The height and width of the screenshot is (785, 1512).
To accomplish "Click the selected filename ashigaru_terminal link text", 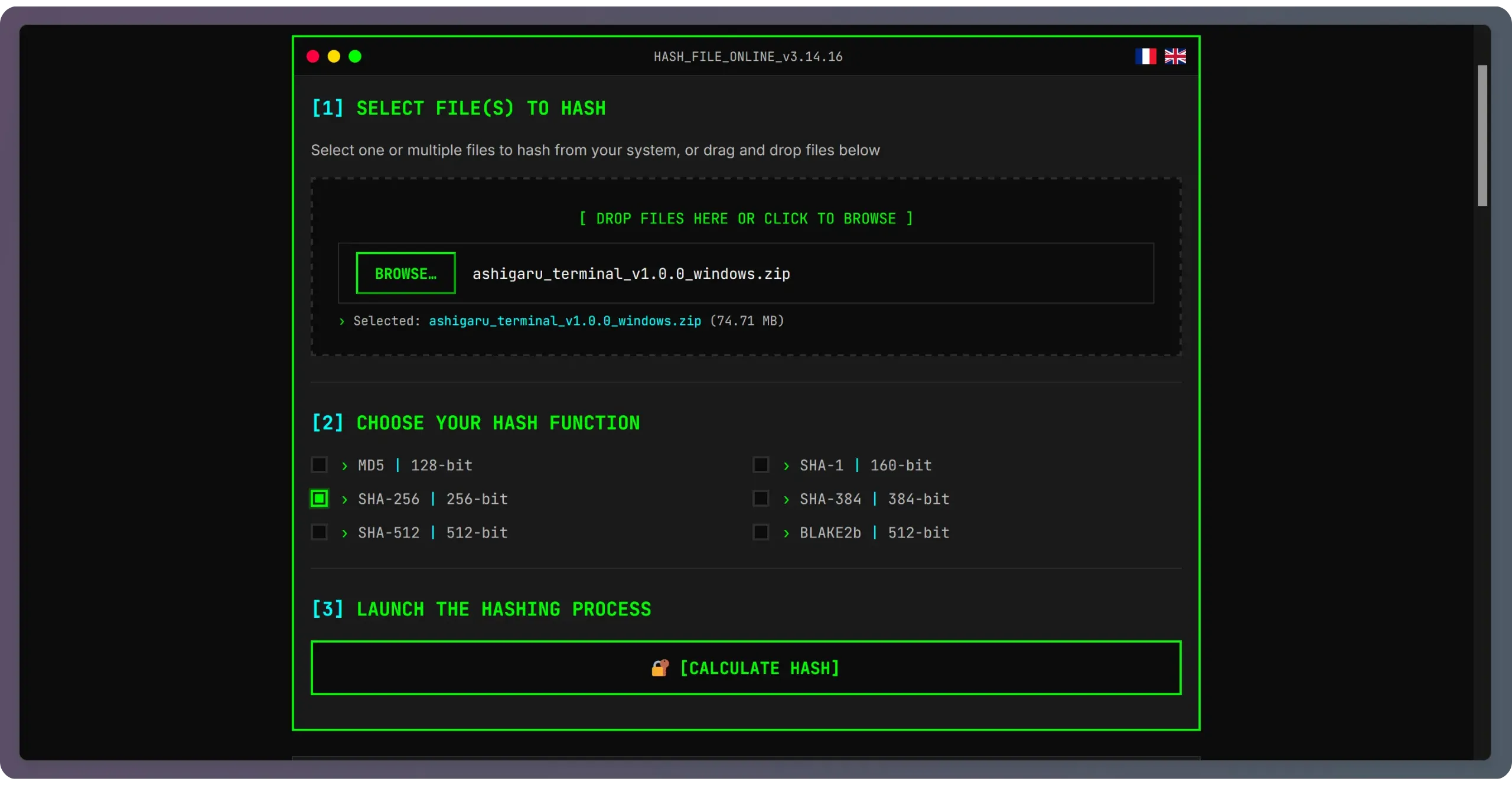I will tap(565, 321).
